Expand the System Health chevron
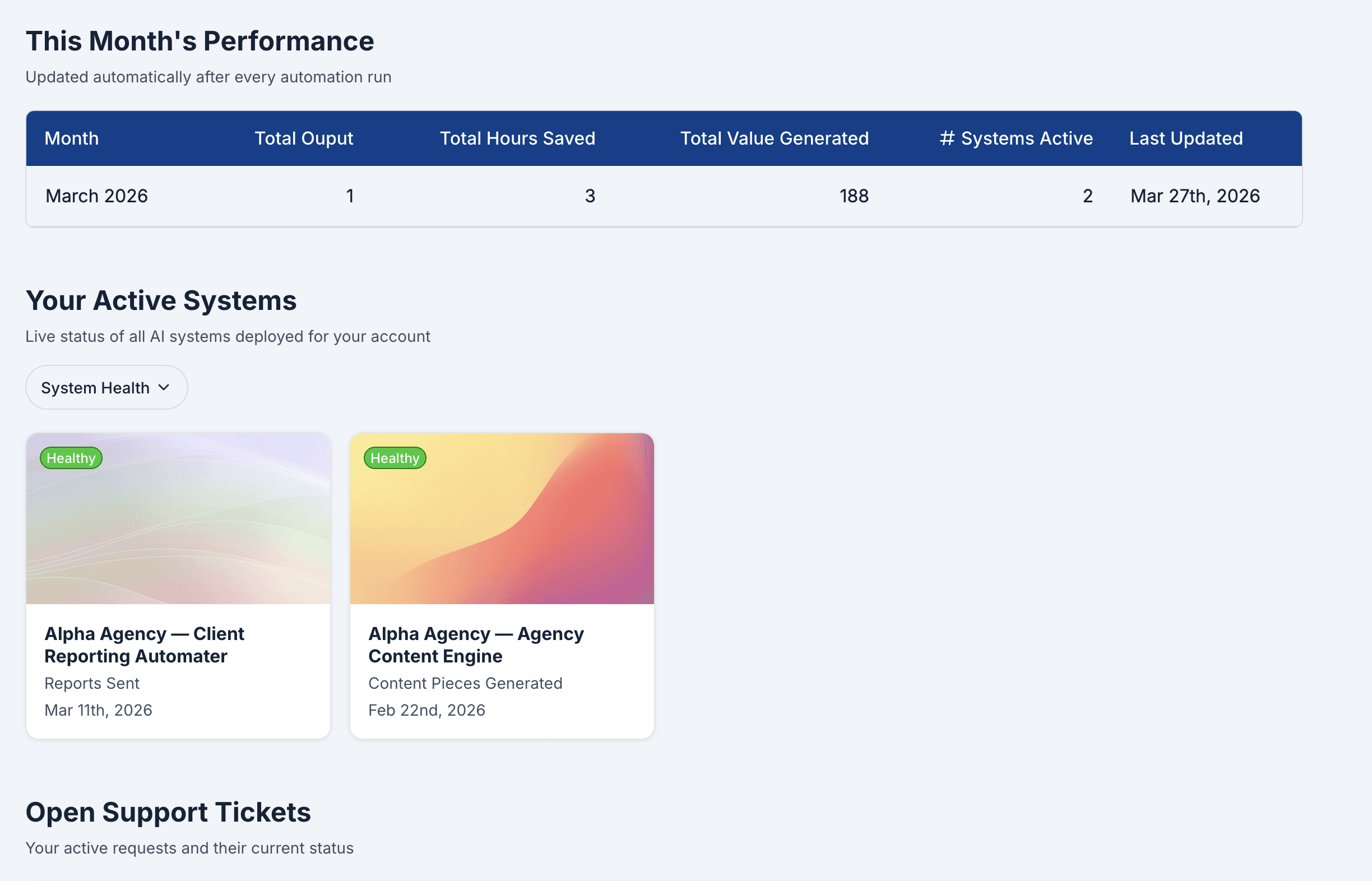Image resolution: width=1372 pixels, height=881 pixels. pyautogui.click(x=165, y=387)
